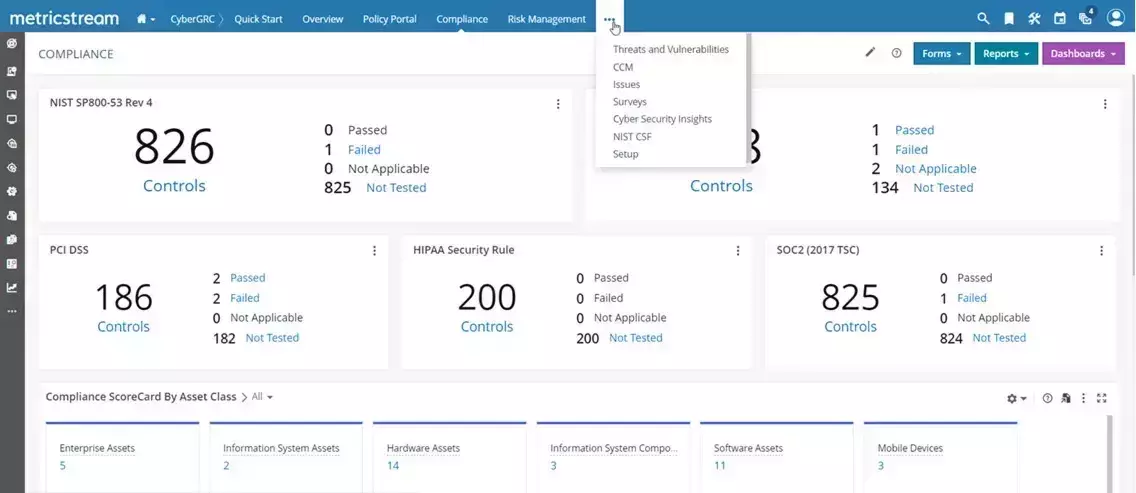Open the three-dot menu on HIPAA Security Rule card
This screenshot has height=493, width=1136.
tap(738, 251)
